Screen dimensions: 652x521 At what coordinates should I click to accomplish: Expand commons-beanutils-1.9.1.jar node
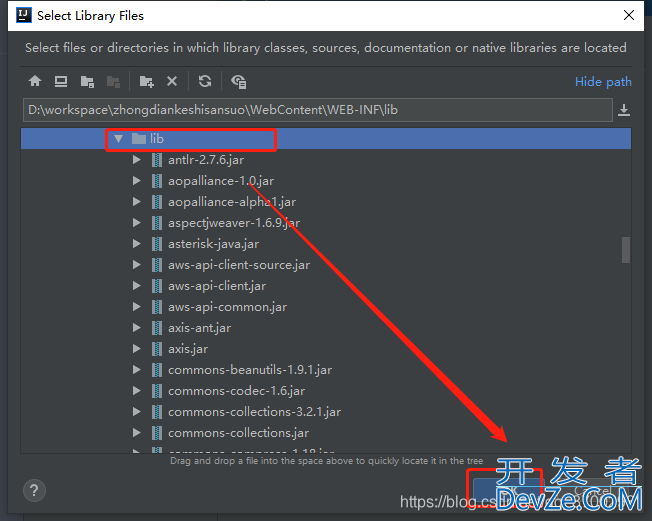point(136,370)
